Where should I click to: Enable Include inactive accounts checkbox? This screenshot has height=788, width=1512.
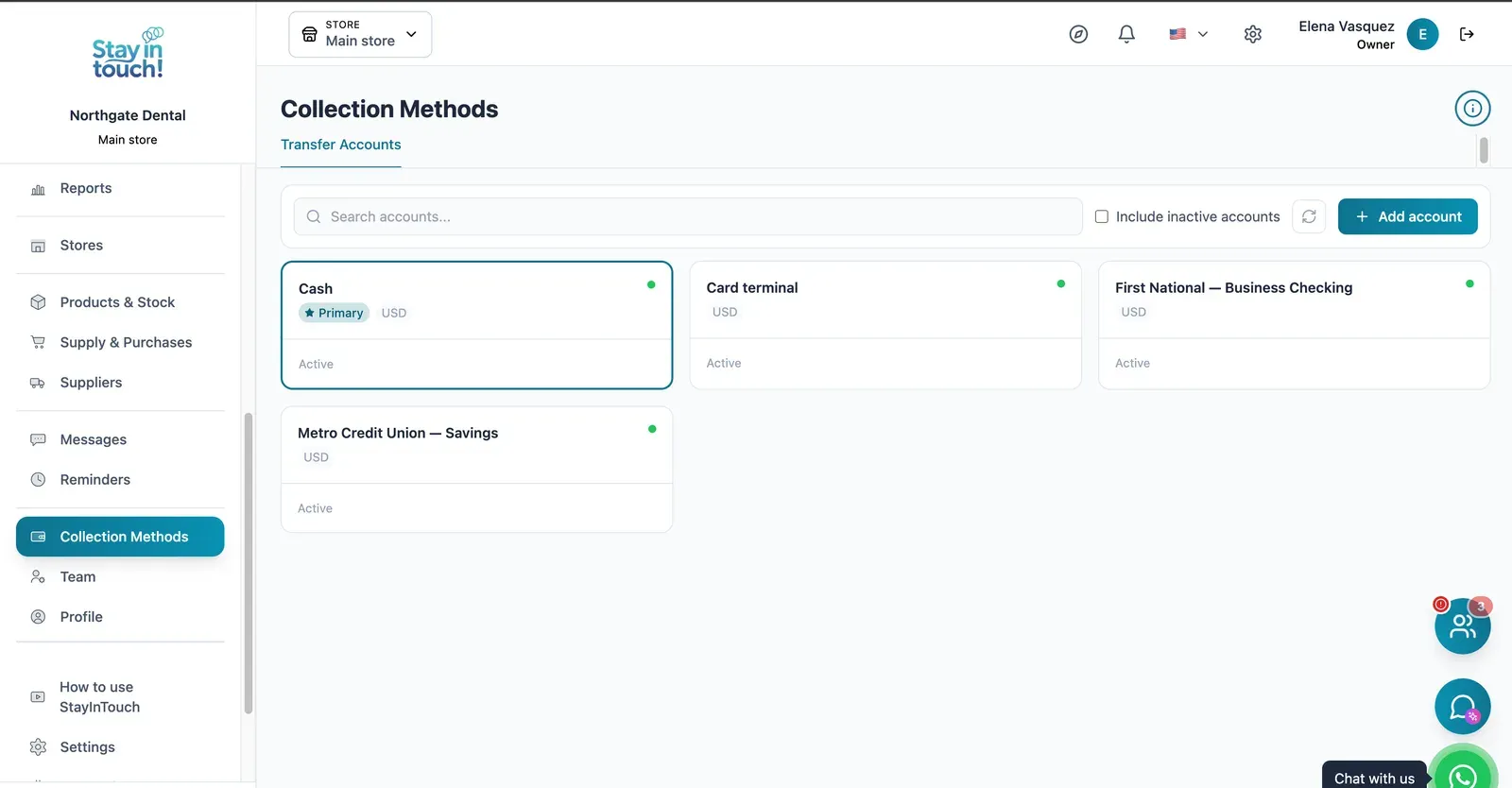(1101, 216)
